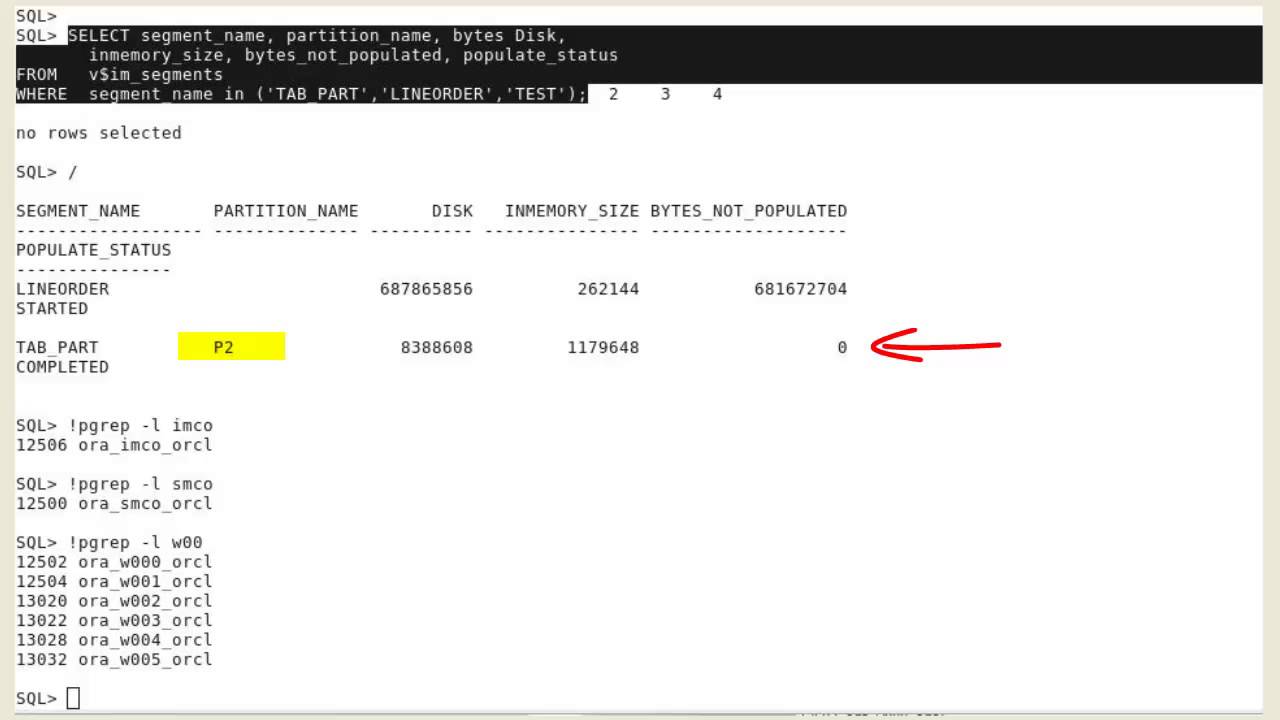This screenshot has width=1280, height=720.
Task: Select the 13032 ora_w005_orcl line
Action: [x=114, y=660]
